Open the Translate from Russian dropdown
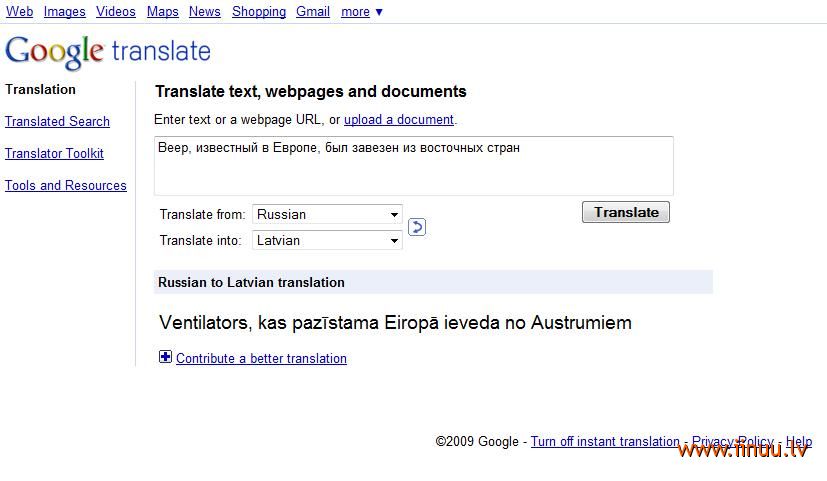 pos(328,214)
